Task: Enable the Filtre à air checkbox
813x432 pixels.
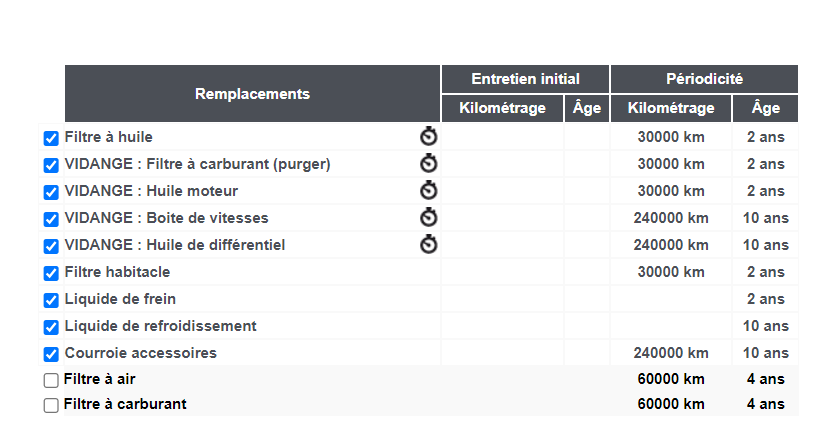Action: (51, 380)
